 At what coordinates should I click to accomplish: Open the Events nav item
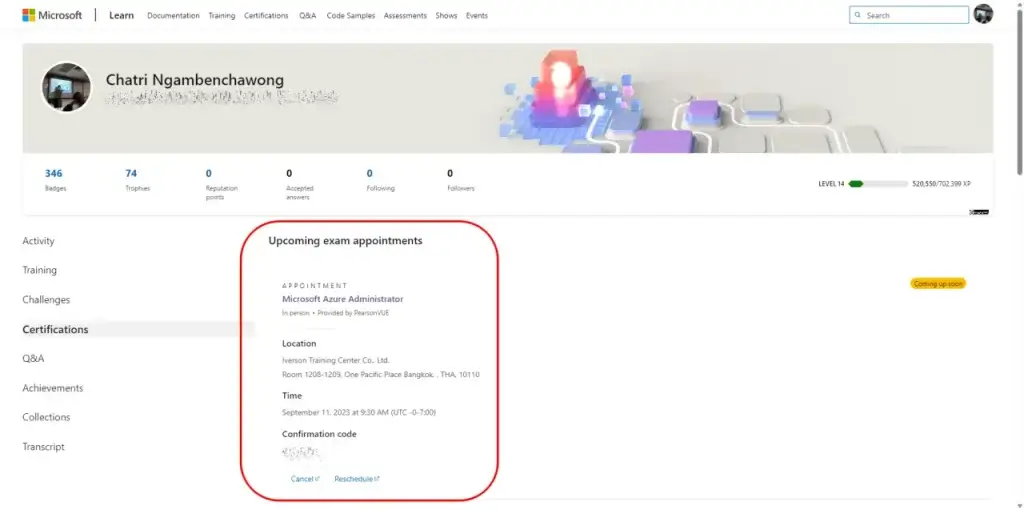[x=477, y=16]
